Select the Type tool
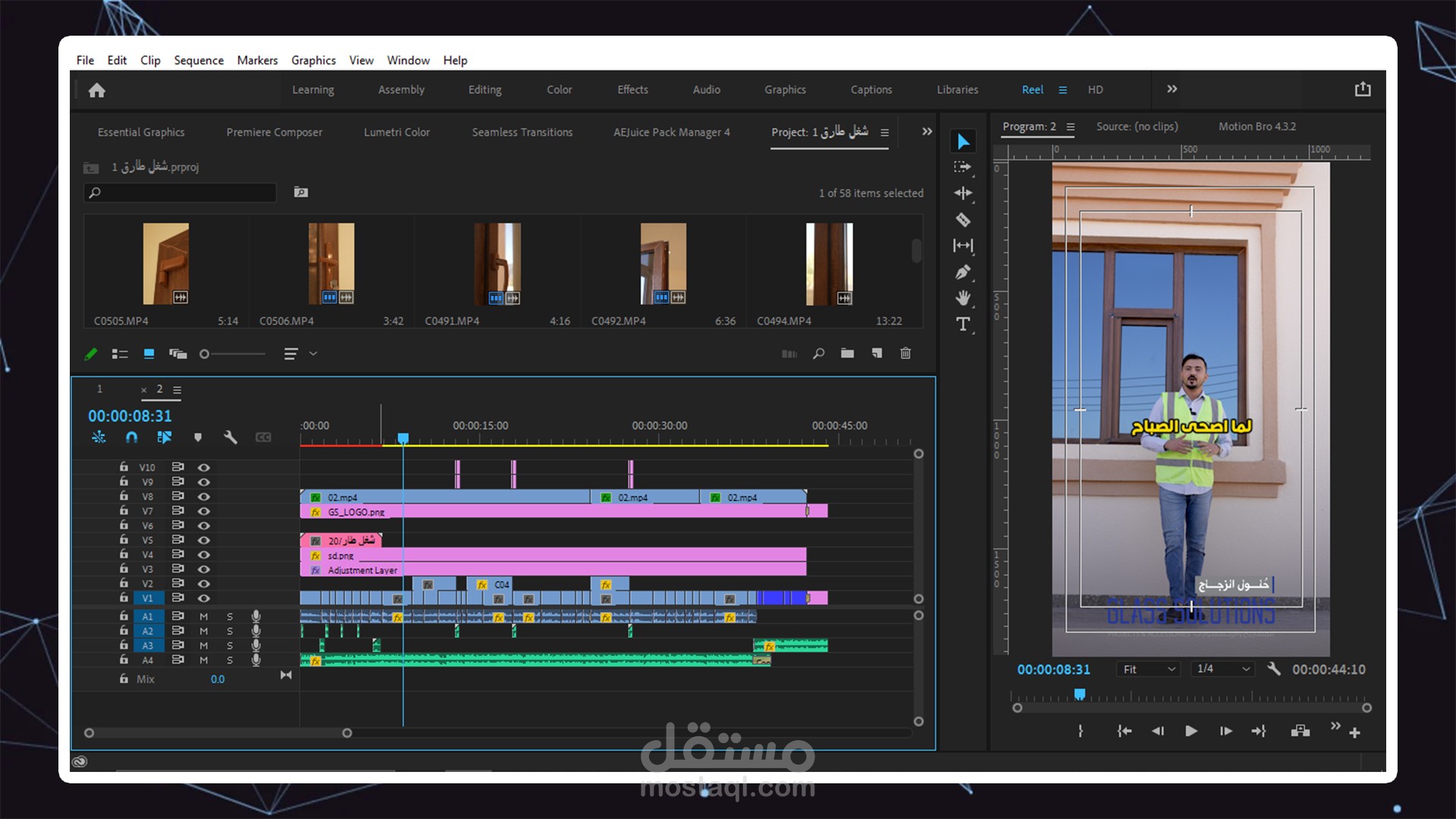 tap(962, 325)
